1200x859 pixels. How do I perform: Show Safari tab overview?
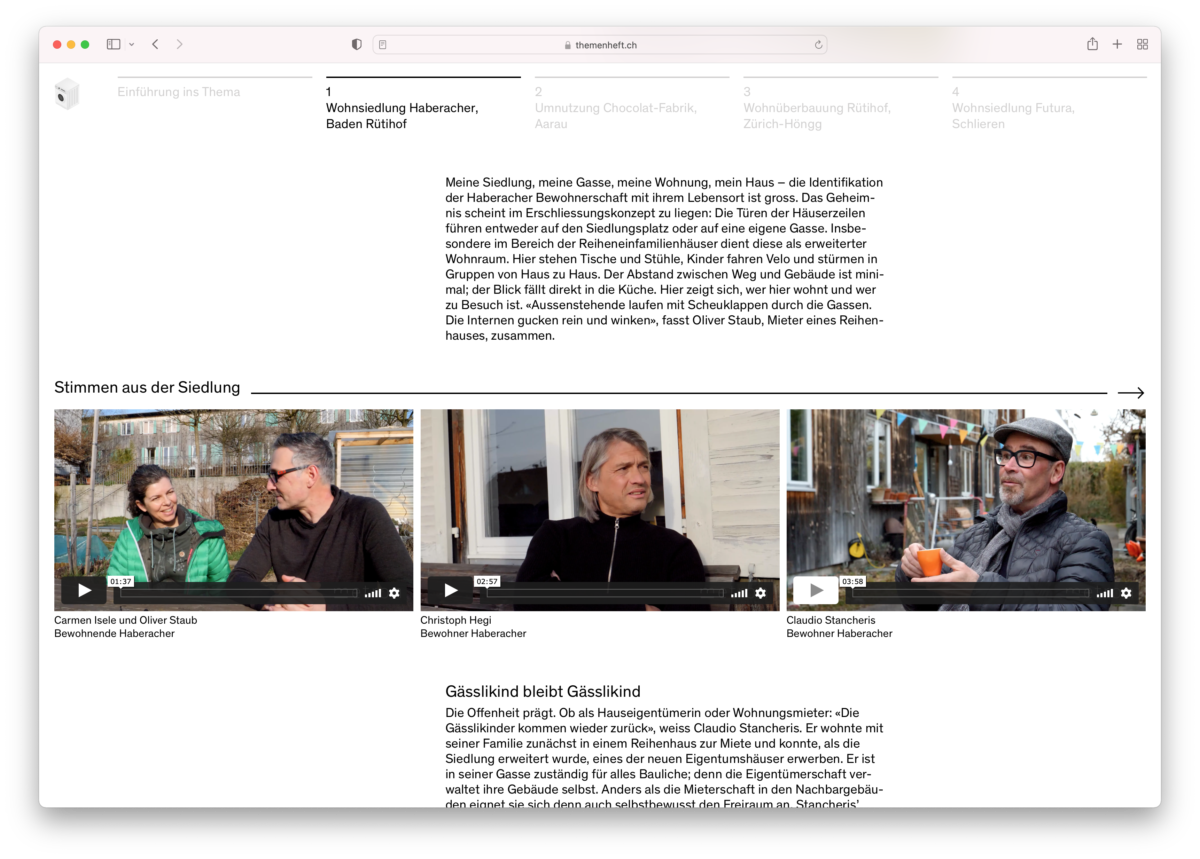click(1142, 44)
